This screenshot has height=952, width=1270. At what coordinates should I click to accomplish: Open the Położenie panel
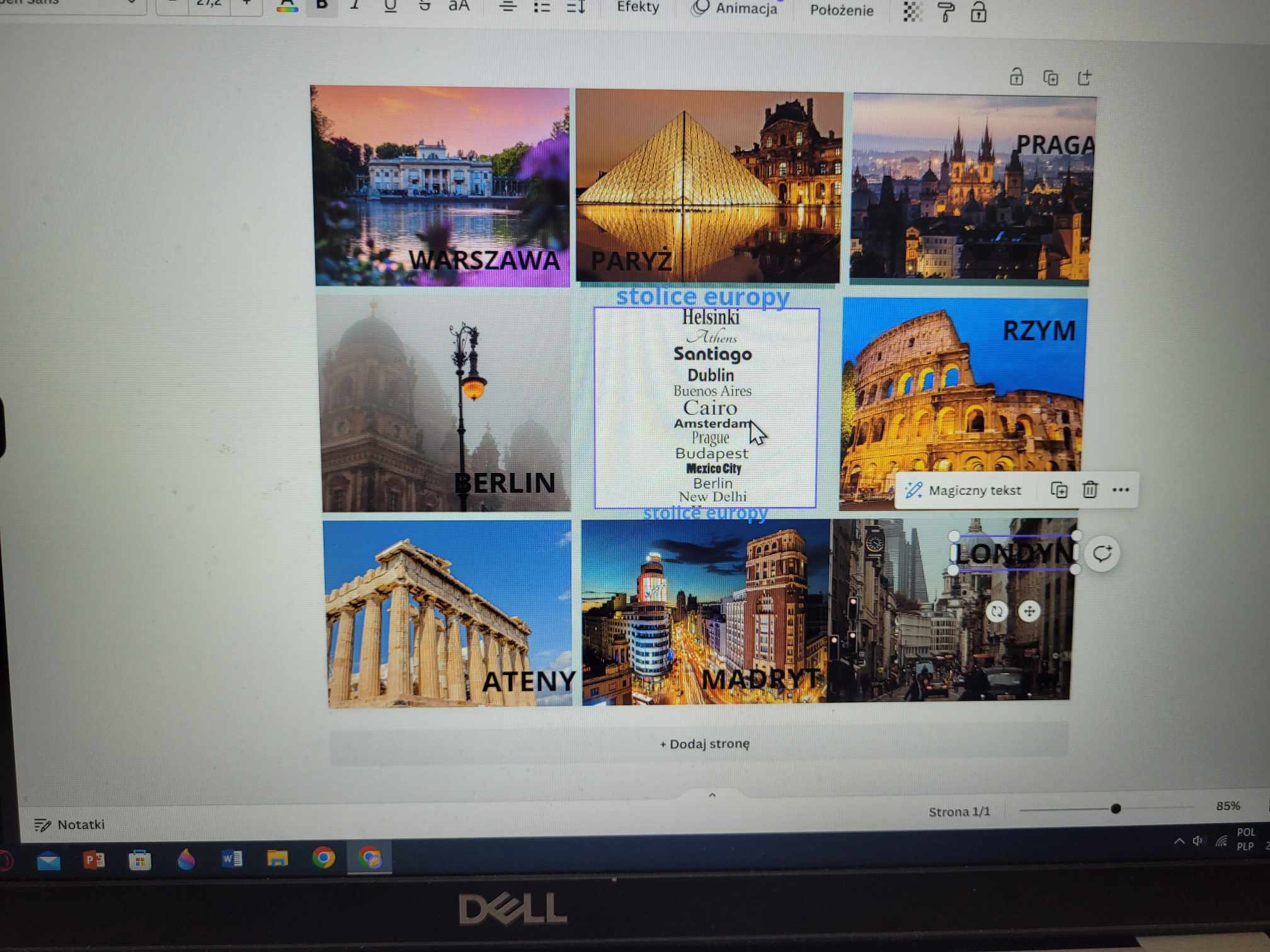[x=841, y=11]
